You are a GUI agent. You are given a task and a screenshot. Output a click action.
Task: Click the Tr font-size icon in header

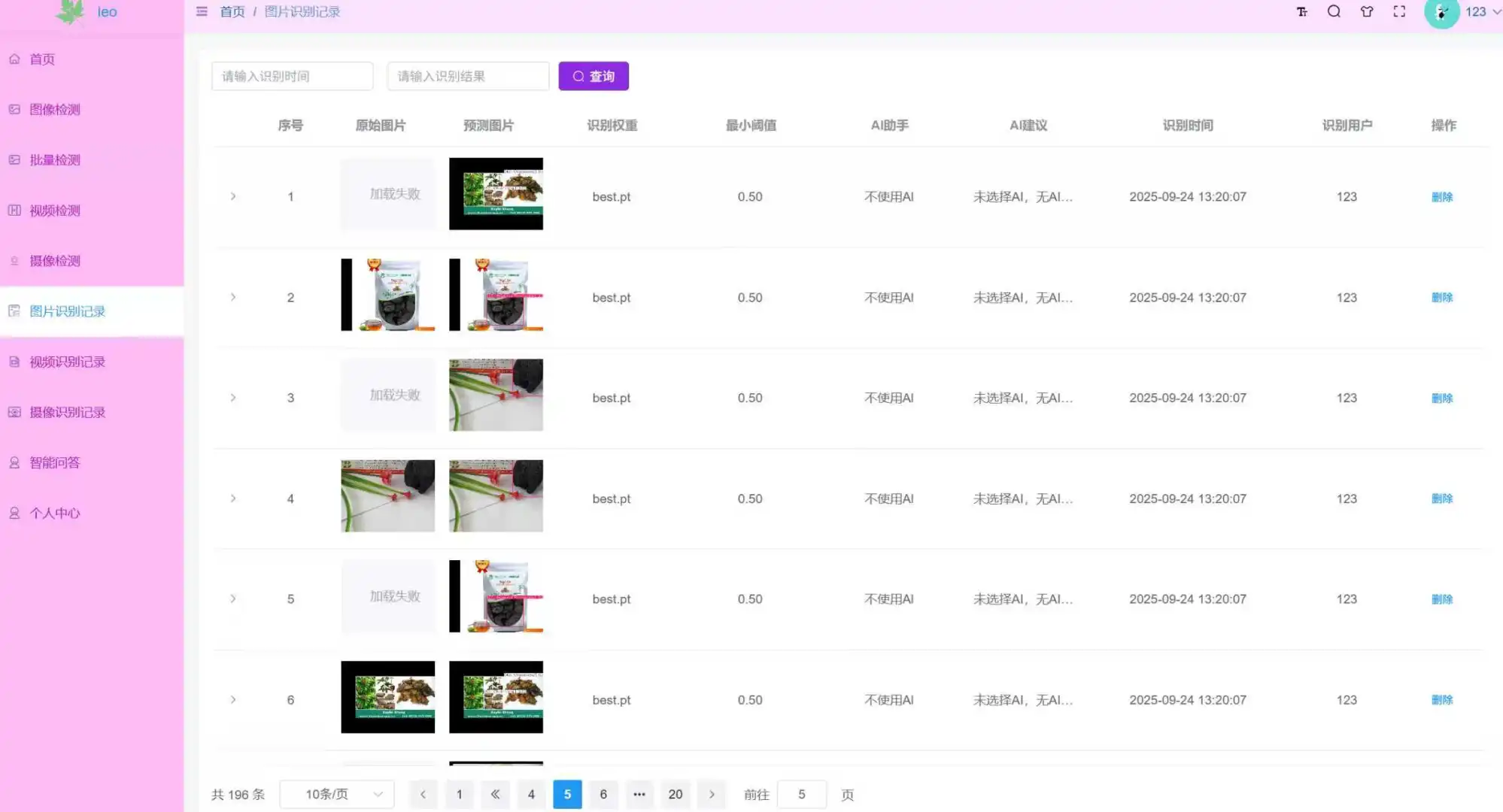[x=1301, y=11]
